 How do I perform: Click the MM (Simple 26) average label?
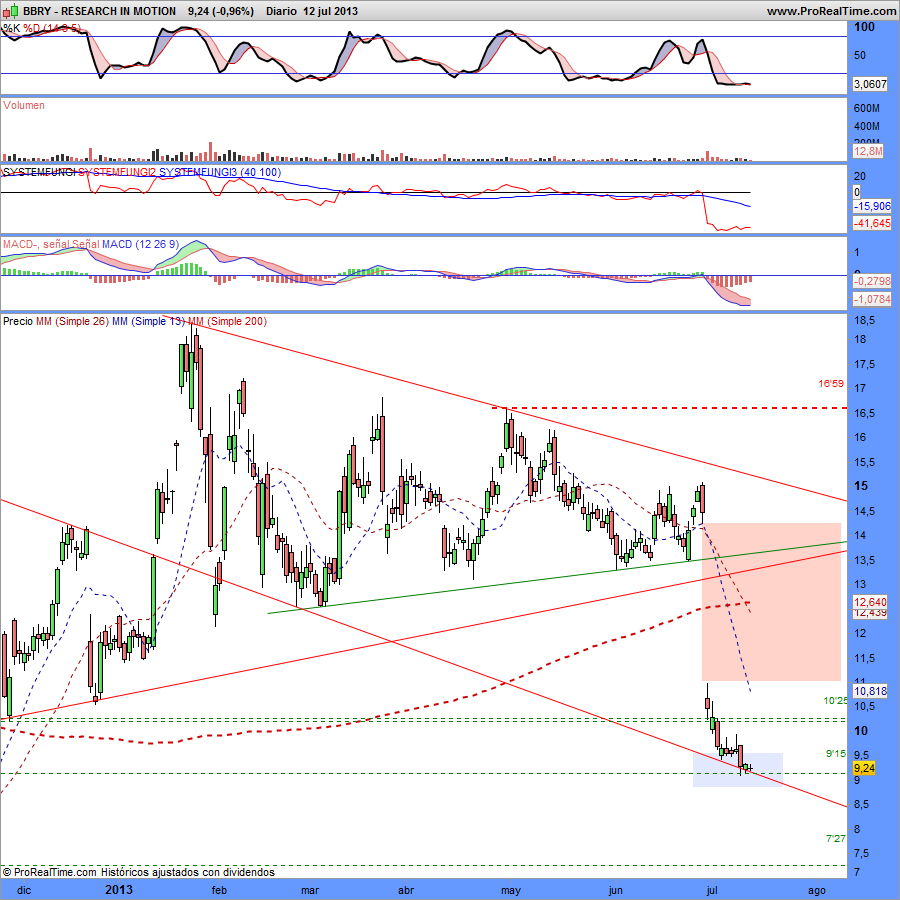[x=72, y=321]
